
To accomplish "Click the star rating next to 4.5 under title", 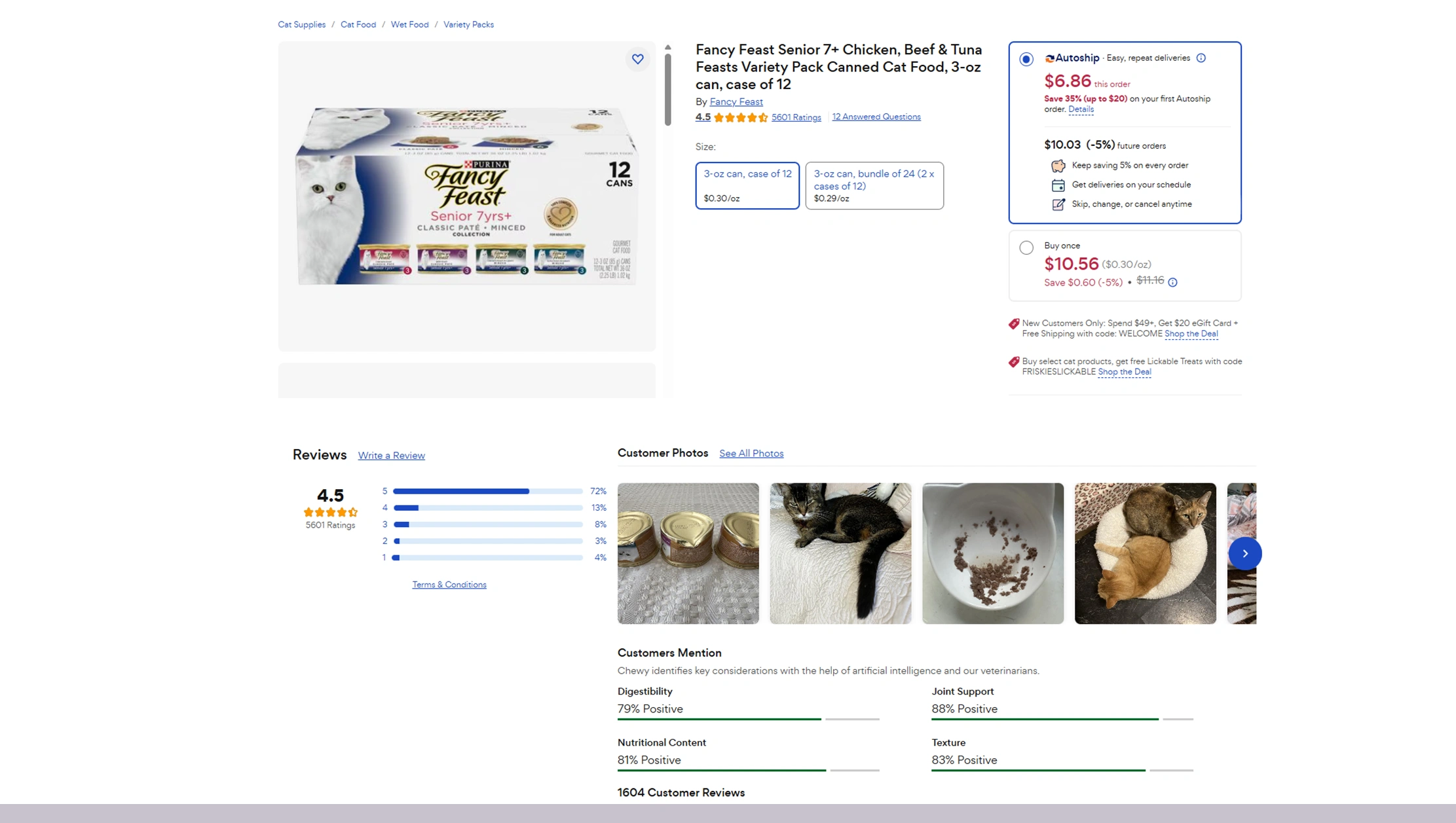I will tap(741, 117).
